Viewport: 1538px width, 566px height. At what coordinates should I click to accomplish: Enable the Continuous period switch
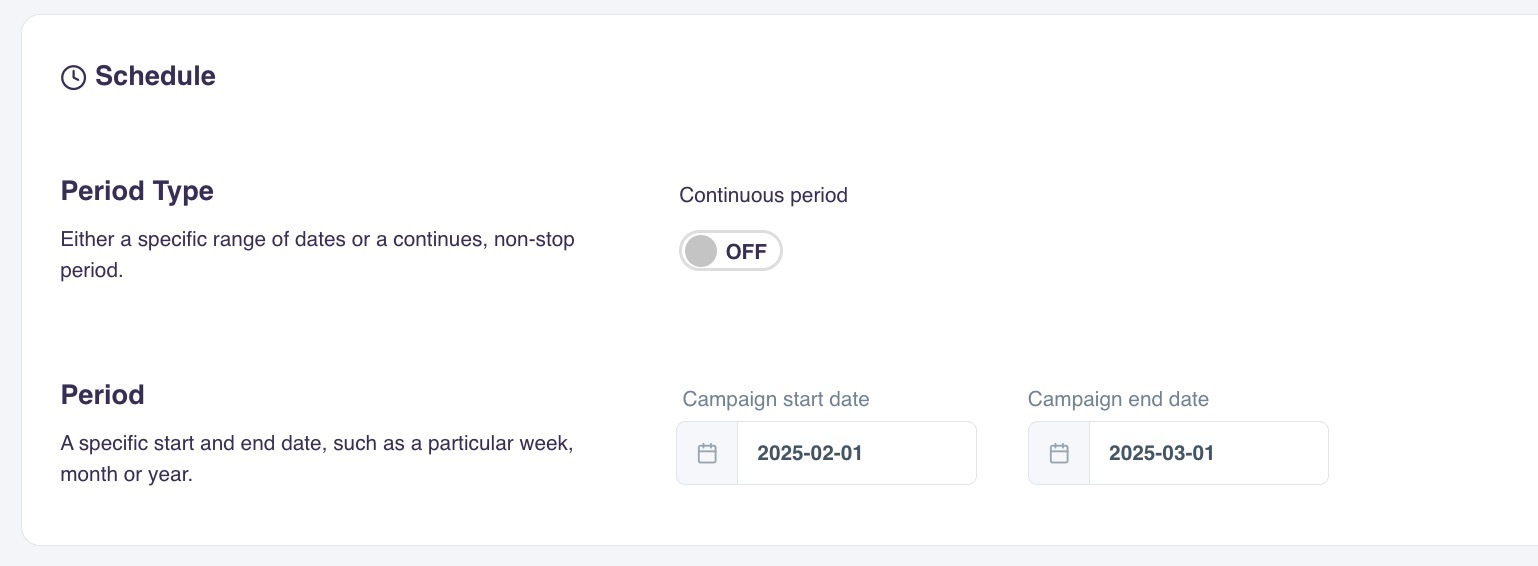pos(730,251)
